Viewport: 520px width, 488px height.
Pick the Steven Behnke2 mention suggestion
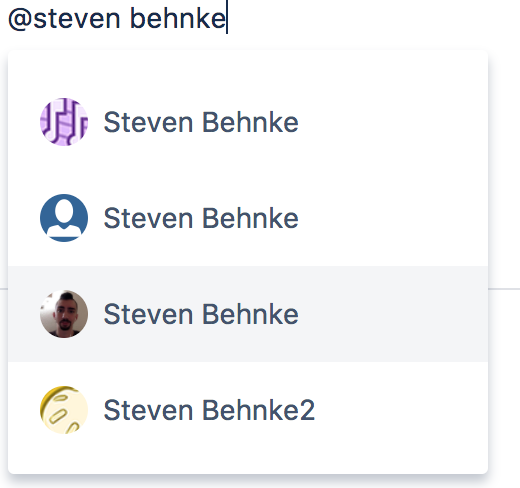(x=248, y=410)
